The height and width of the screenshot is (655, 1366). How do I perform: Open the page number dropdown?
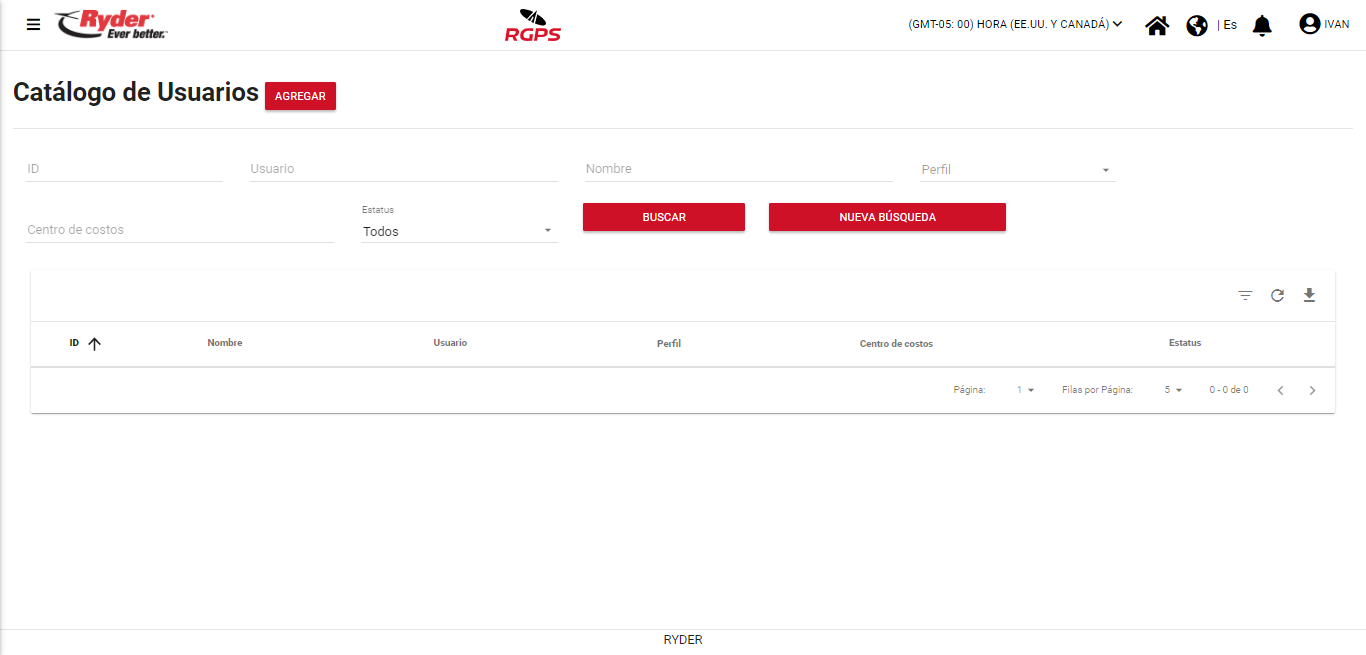point(1025,390)
